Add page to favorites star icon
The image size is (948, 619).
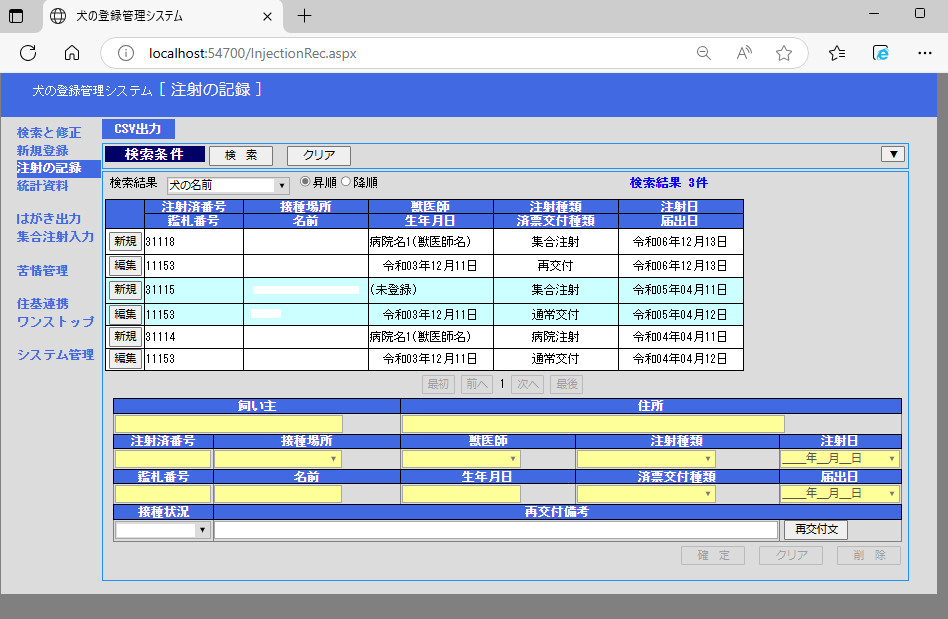click(784, 53)
